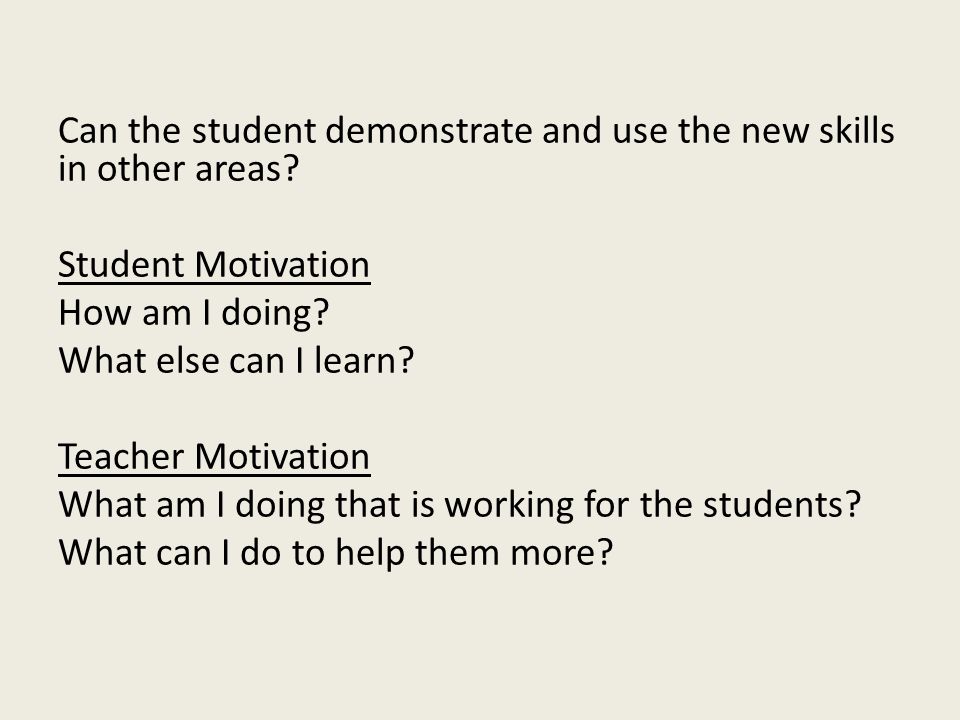Click the word 'students?' at the line end

[782, 505]
